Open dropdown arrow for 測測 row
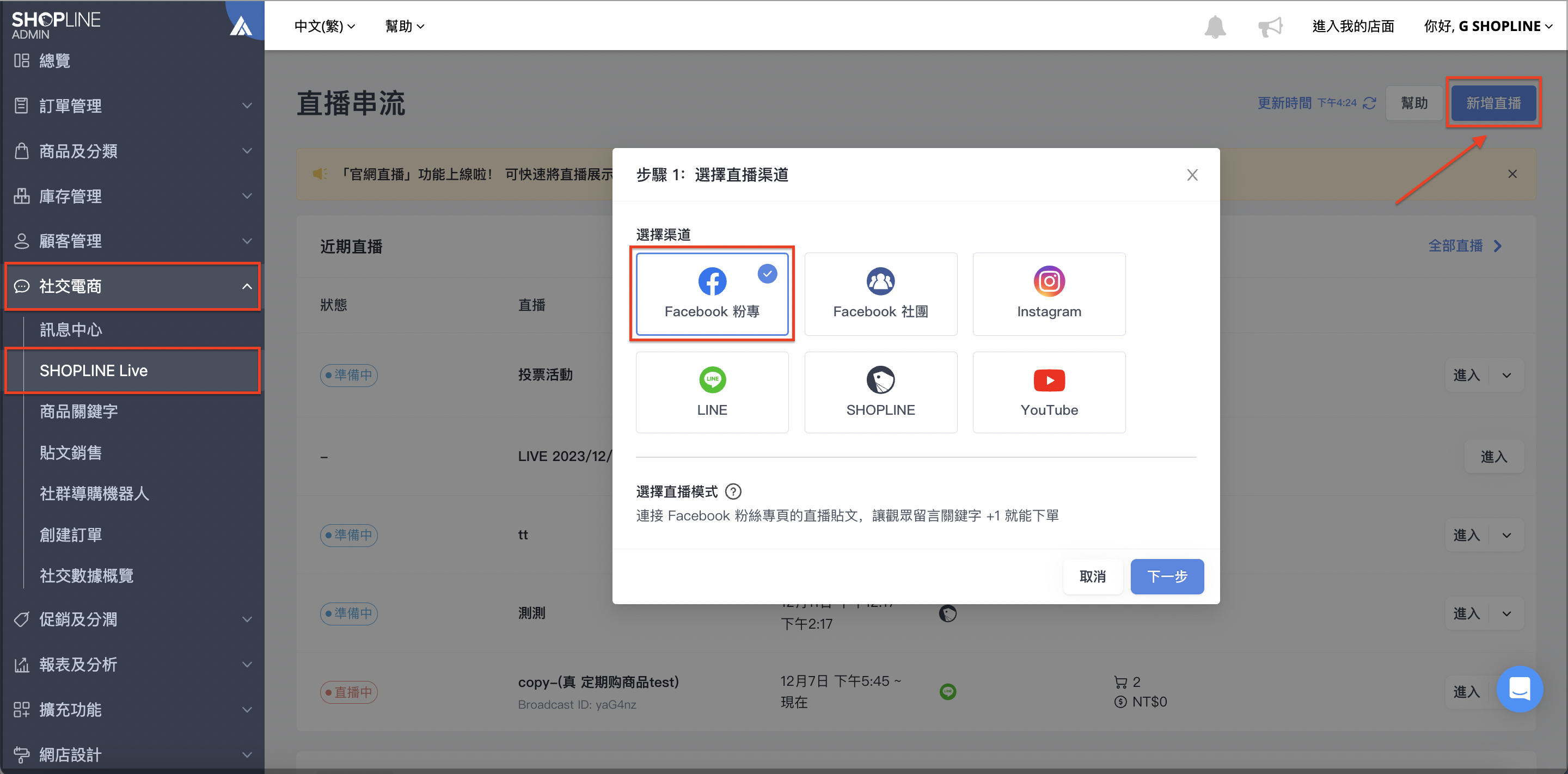This screenshot has height=774, width=1568. point(1506,613)
